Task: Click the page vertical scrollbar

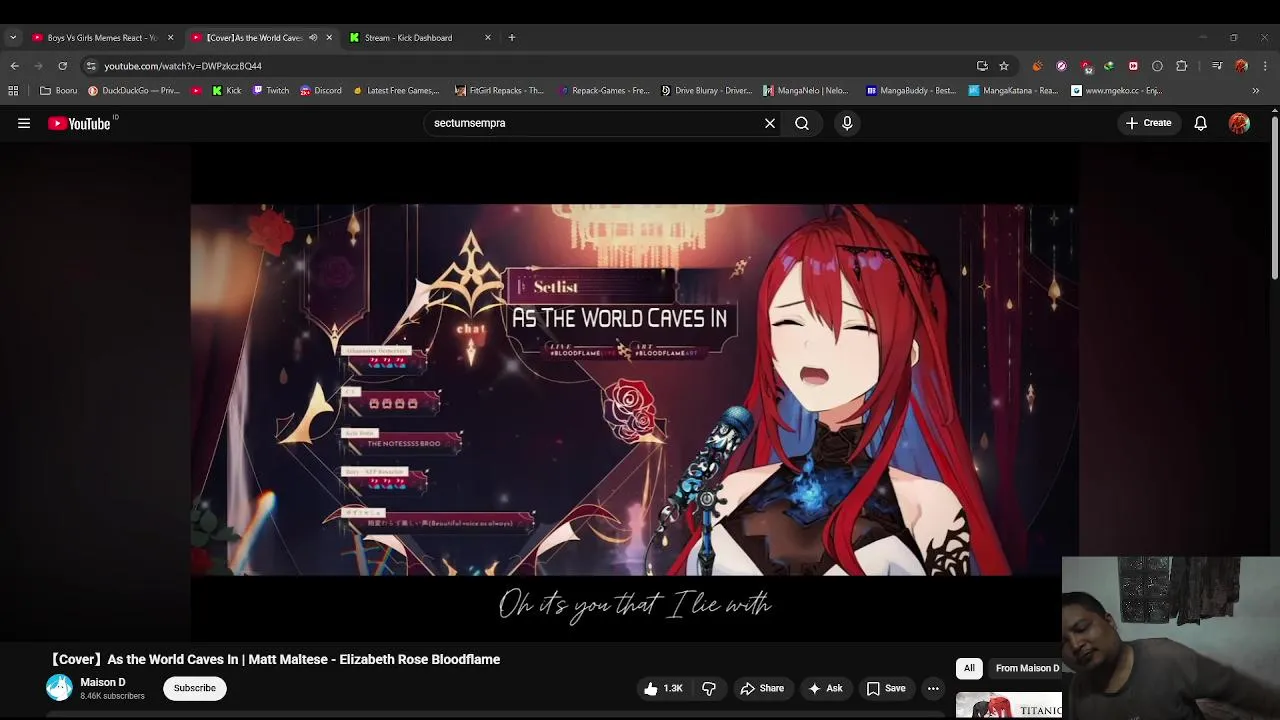Action: (1274, 197)
